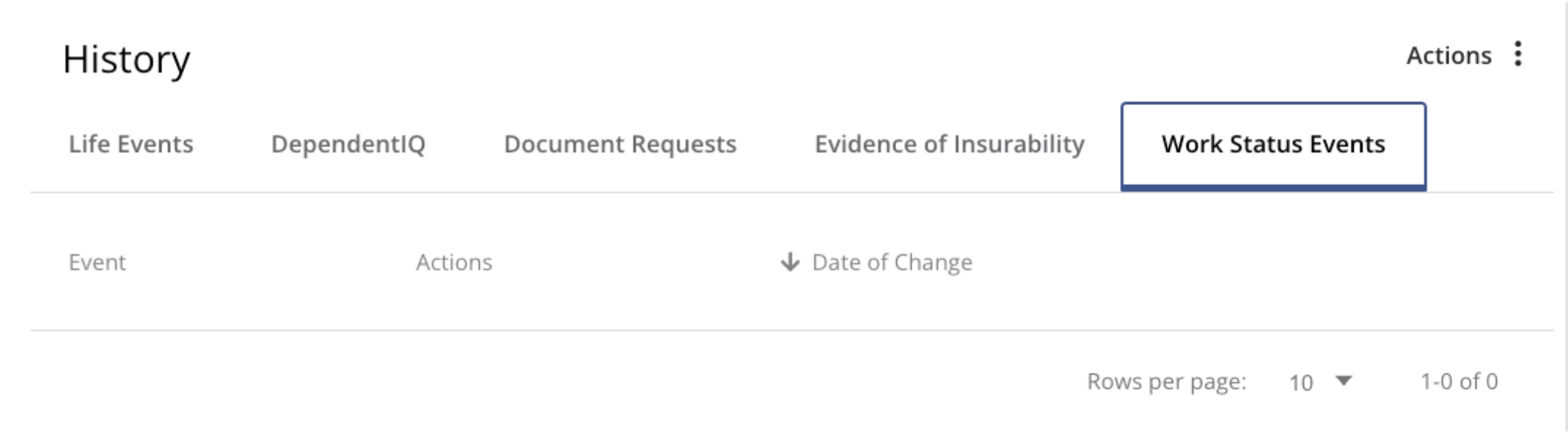
Task: Click the Actions column header in the table
Action: tap(454, 262)
